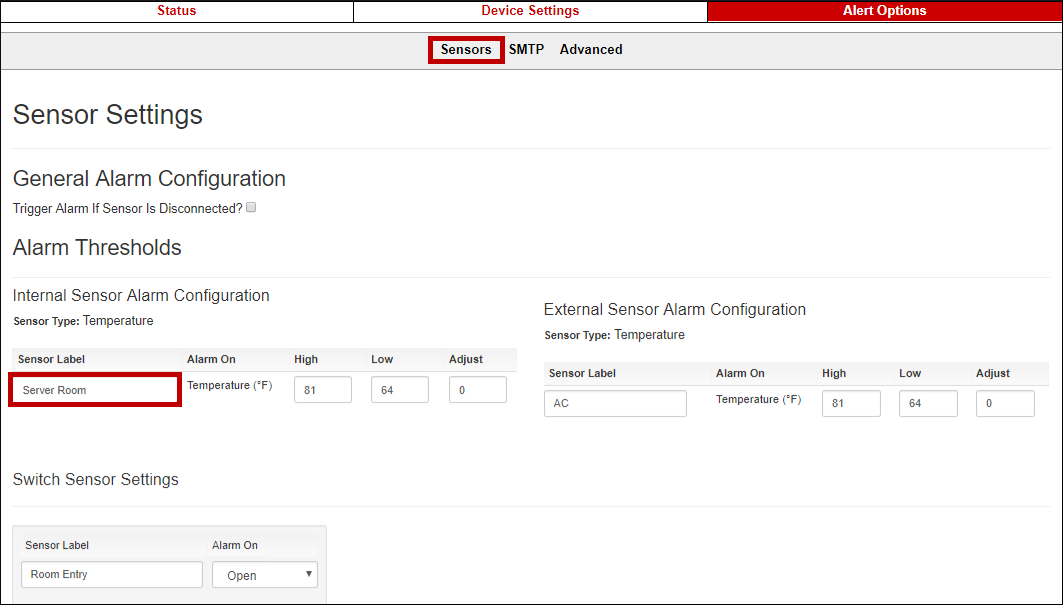1063x605 pixels.
Task: Click the internal sensor Adjust field
Action: click(x=477, y=390)
